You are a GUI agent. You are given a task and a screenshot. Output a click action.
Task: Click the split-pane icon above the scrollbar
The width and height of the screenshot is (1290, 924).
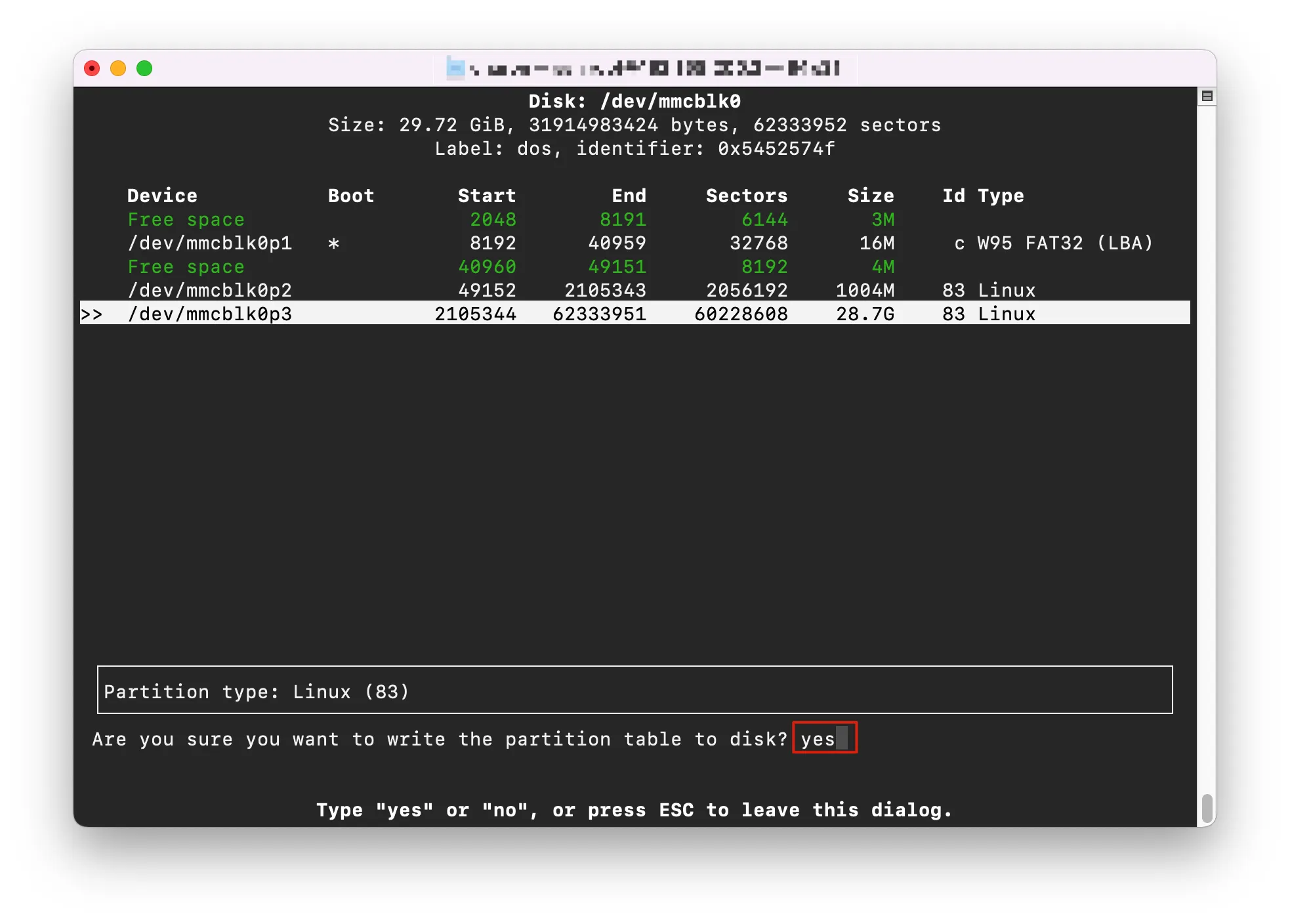click(x=1207, y=96)
